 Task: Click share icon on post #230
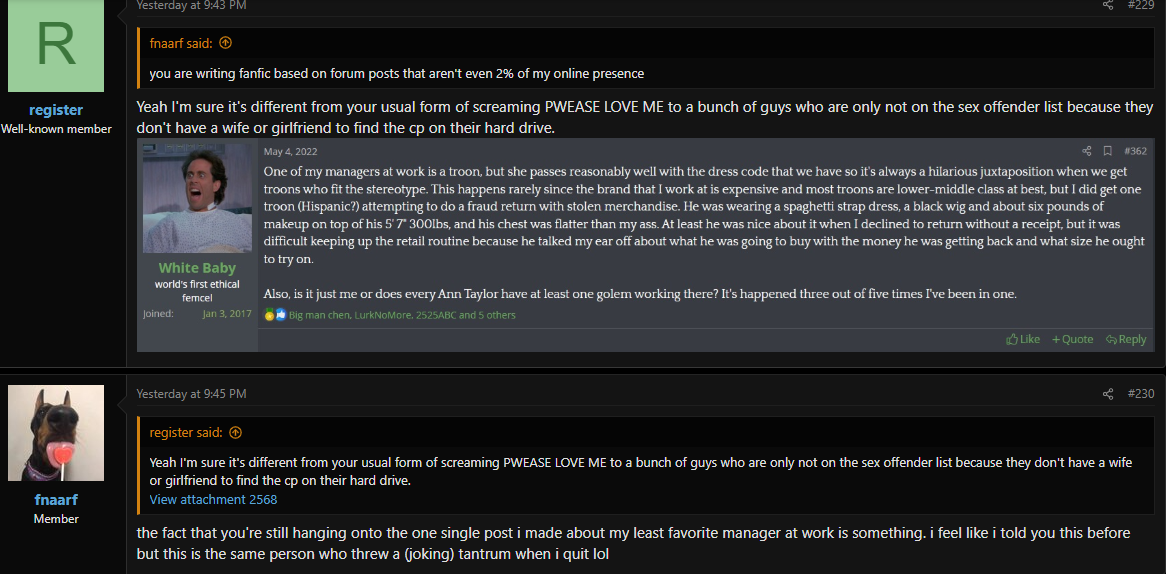1108,394
